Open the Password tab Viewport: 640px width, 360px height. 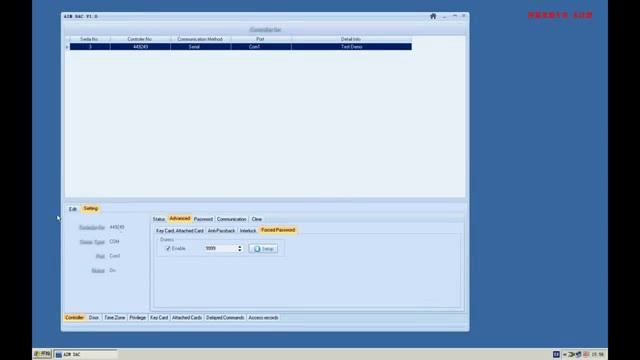point(203,219)
